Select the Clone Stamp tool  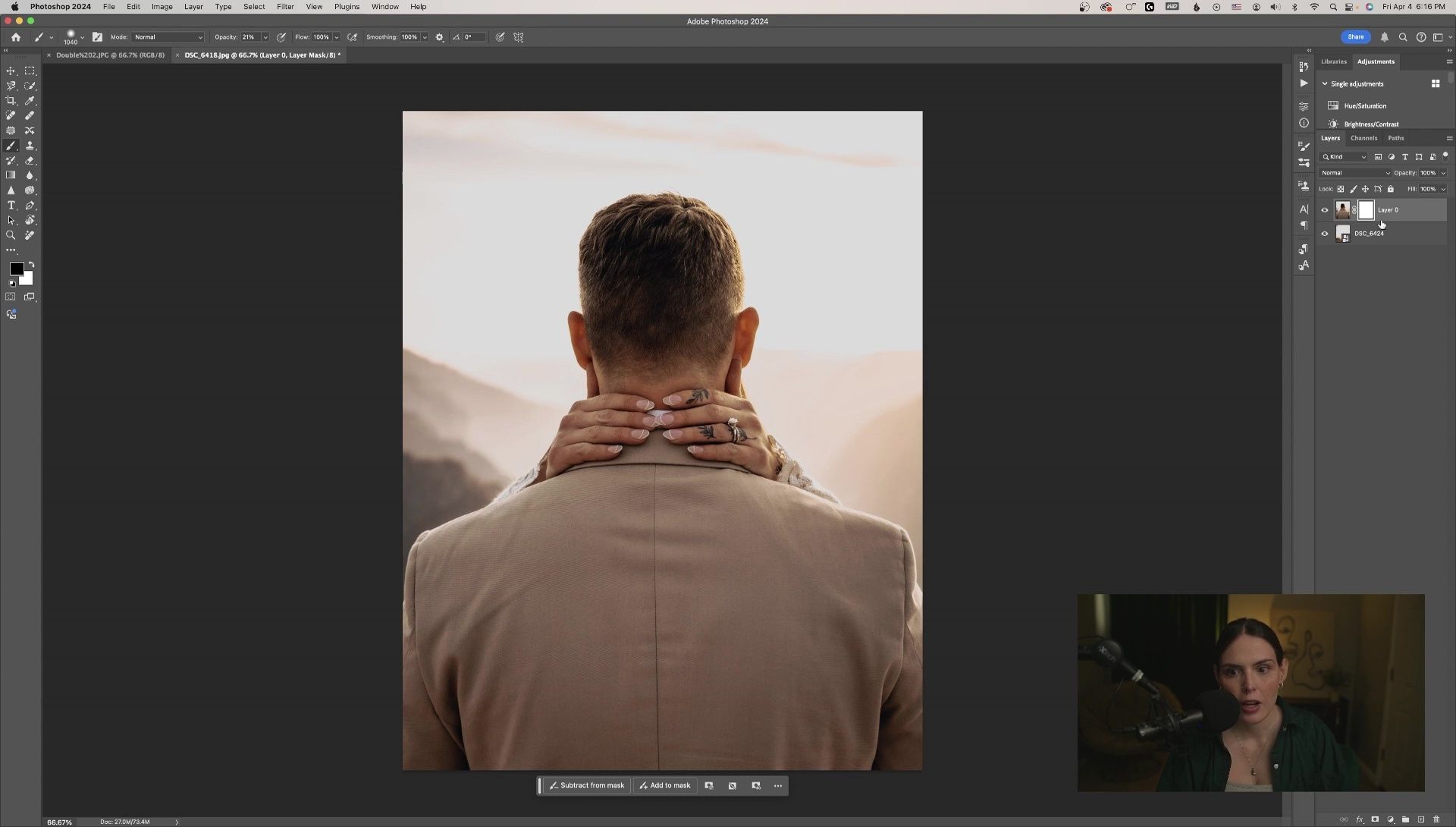click(x=30, y=145)
